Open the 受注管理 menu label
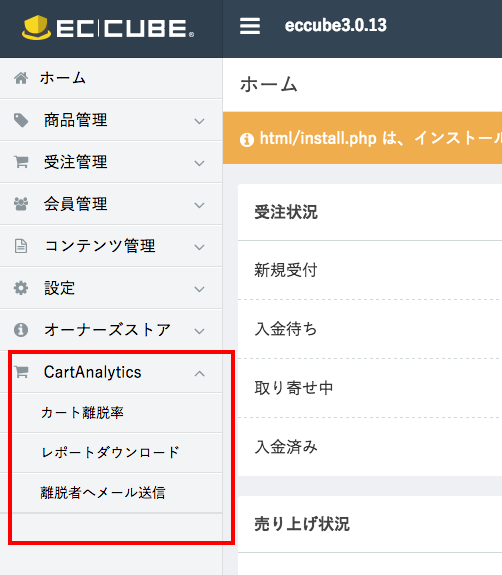Viewport: 502px width, 575px height. tap(76, 162)
